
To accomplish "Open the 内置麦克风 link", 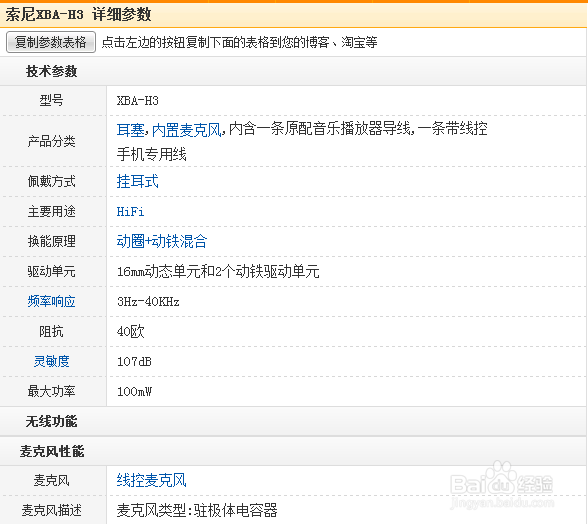I will (187, 130).
